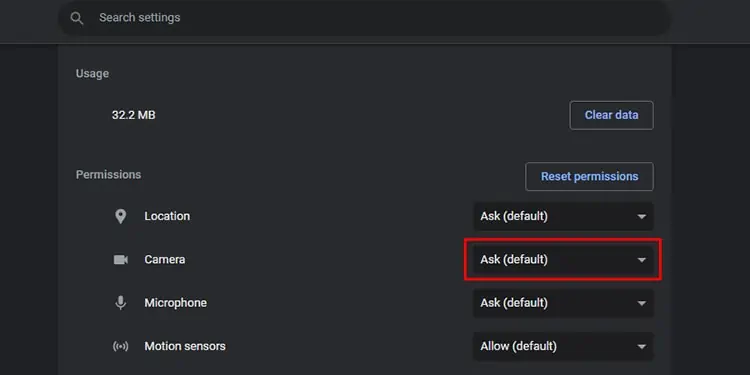This screenshot has height=375, width=750.
Task: Click the magnifying glass search icon
Action: (x=77, y=18)
